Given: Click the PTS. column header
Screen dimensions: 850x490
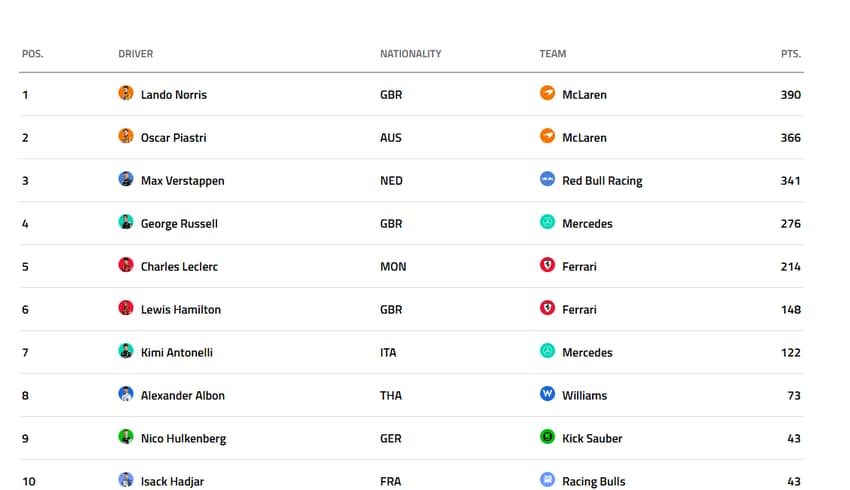Looking at the screenshot, I should coord(791,54).
